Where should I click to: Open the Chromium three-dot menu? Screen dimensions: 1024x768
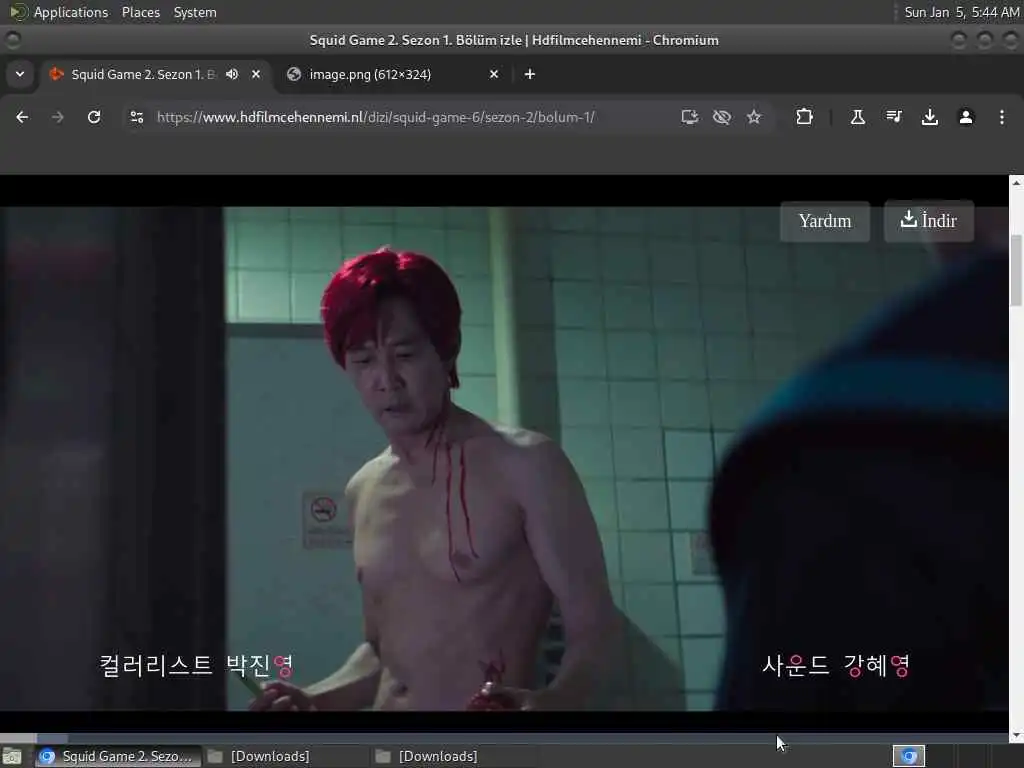(1002, 117)
